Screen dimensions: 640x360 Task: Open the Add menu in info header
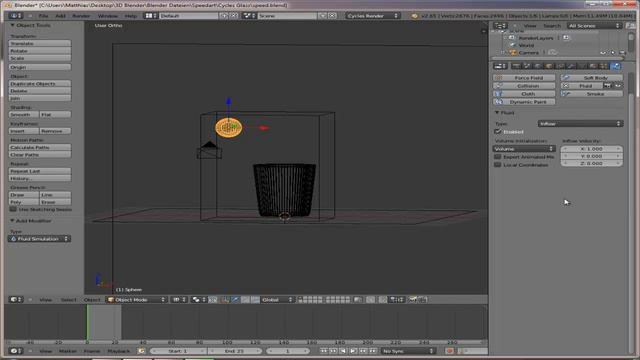click(60, 16)
